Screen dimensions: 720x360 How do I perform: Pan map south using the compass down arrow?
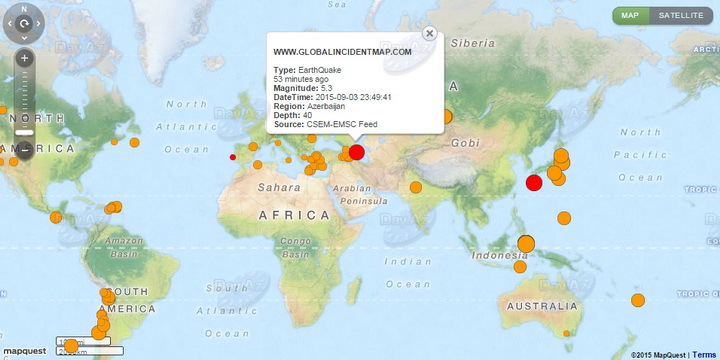(x=24, y=38)
